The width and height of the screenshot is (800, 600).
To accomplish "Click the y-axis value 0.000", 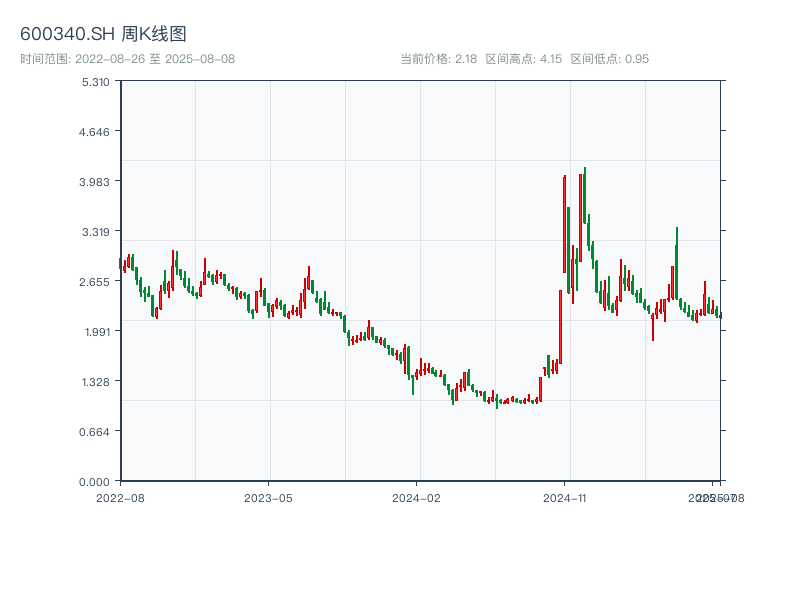I will point(94,482).
